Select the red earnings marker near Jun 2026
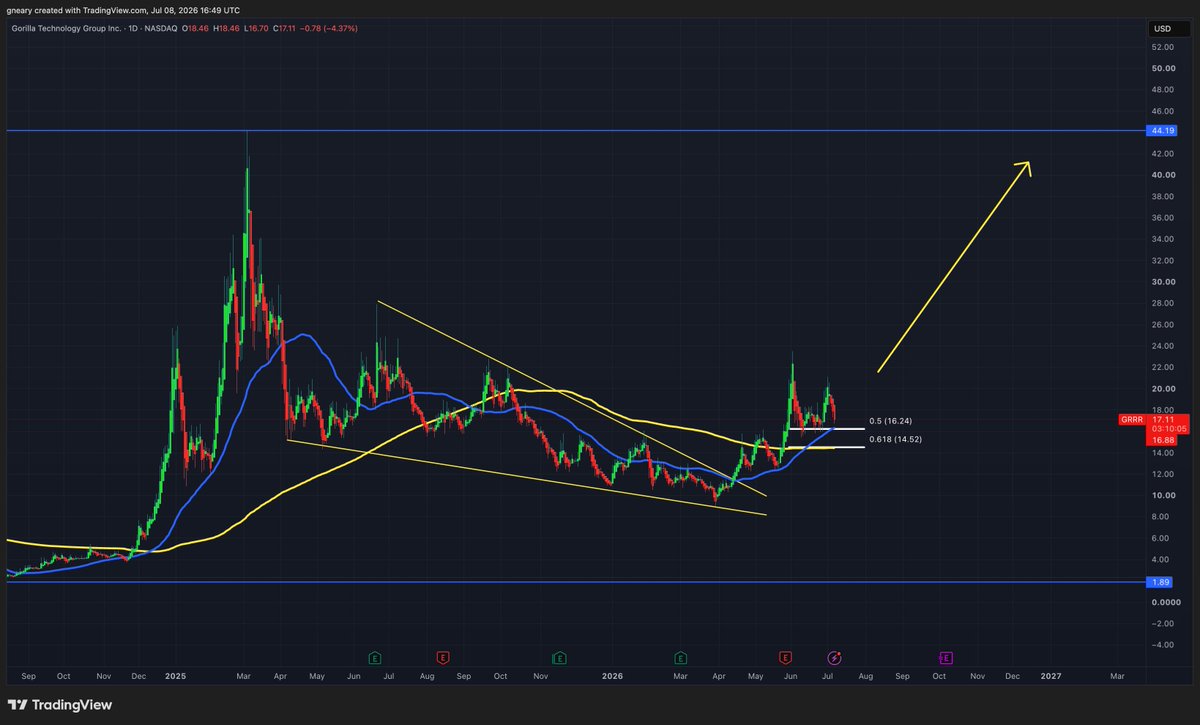Image resolution: width=1200 pixels, height=725 pixels. (786, 658)
